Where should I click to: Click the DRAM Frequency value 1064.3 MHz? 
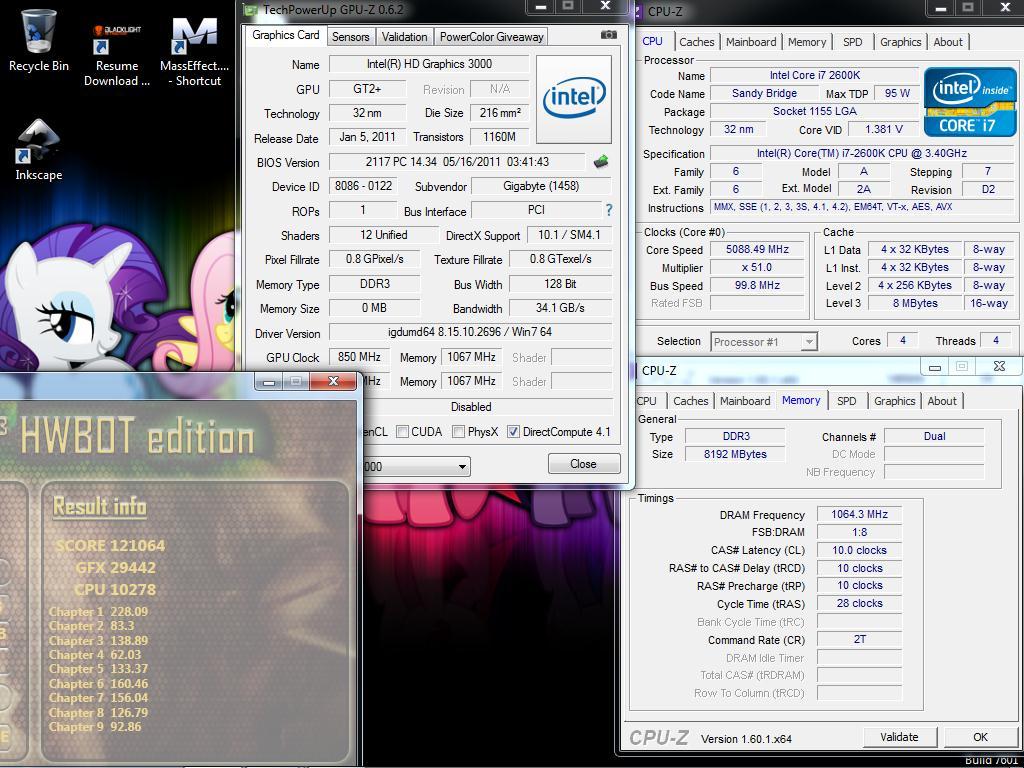(x=859, y=515)
